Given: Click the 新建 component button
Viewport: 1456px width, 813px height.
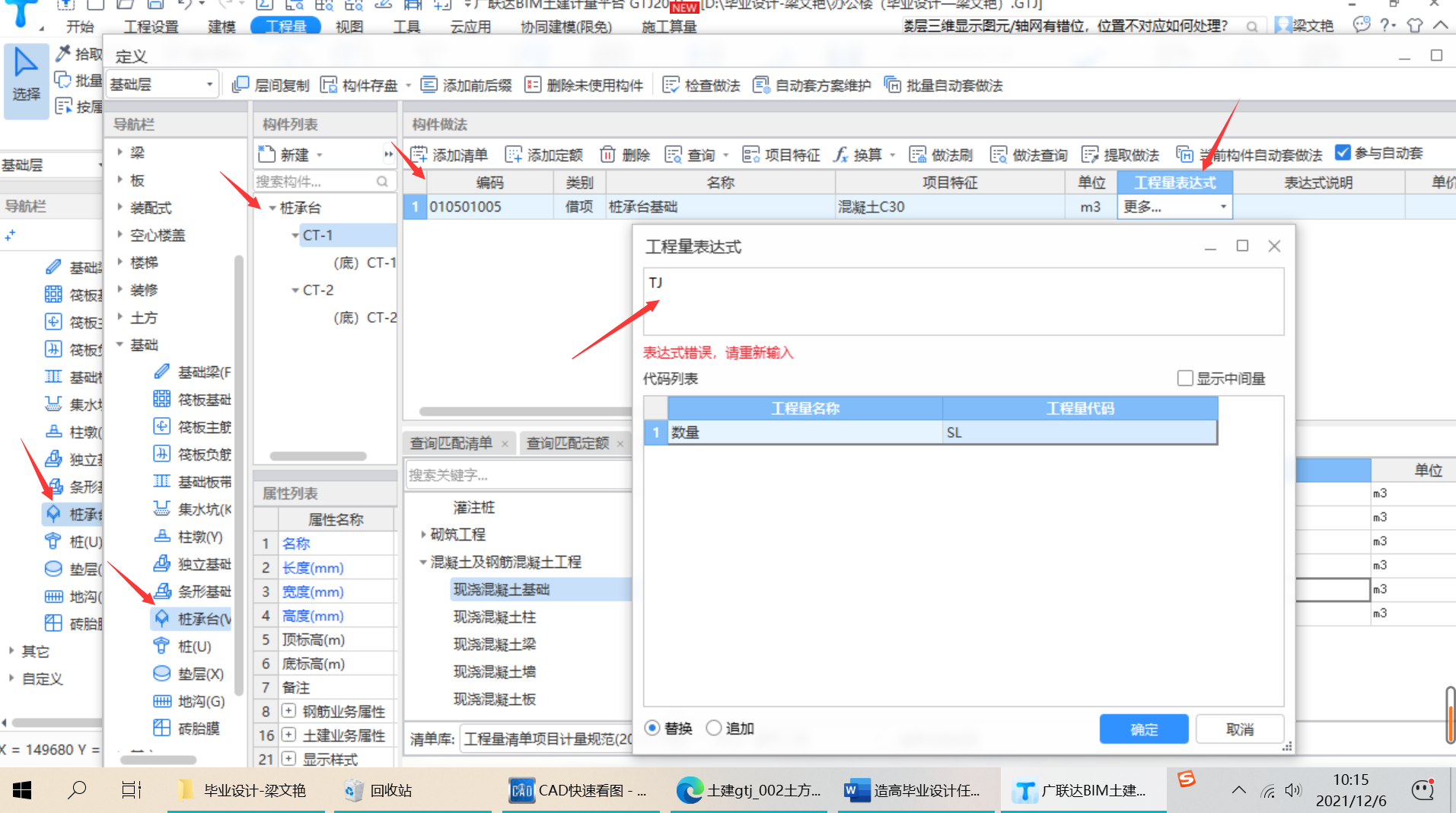Looking at the screenshot, I should click(x=284, y=155).
